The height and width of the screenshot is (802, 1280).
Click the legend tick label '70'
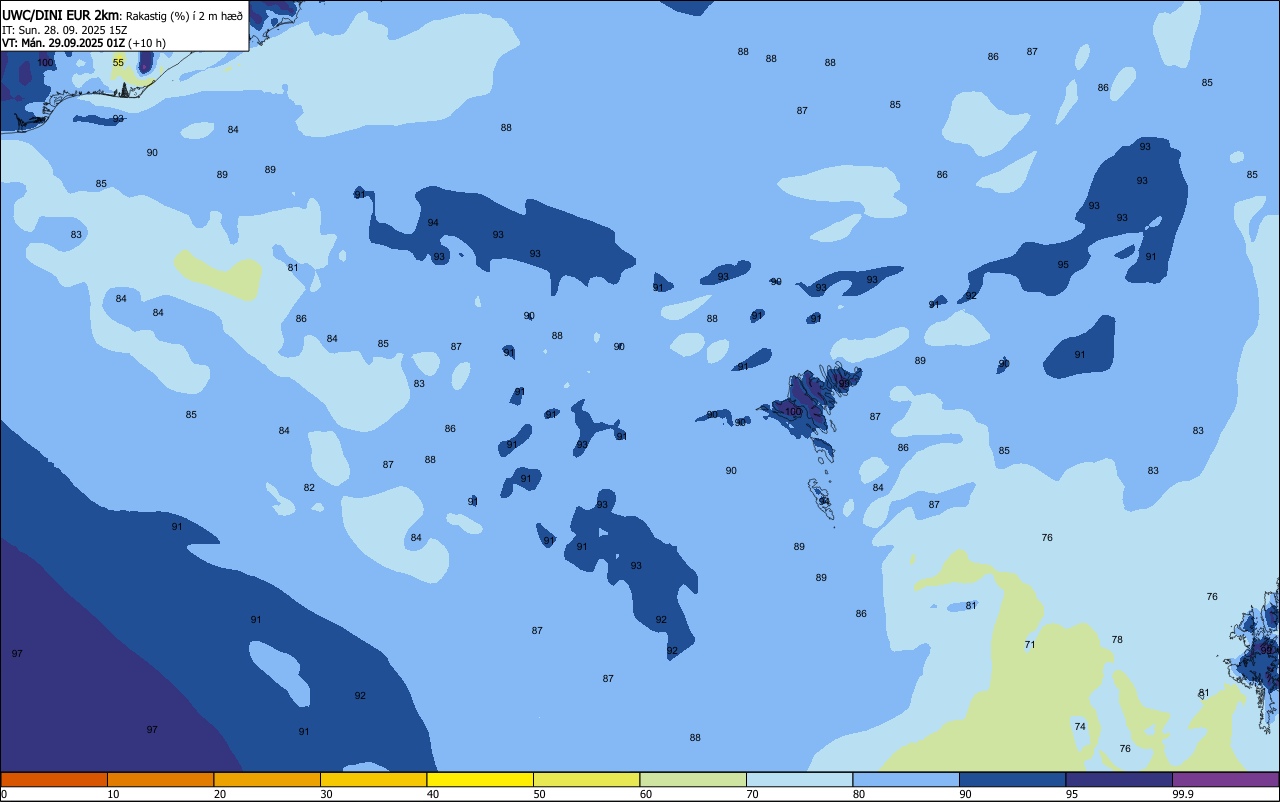753,794
